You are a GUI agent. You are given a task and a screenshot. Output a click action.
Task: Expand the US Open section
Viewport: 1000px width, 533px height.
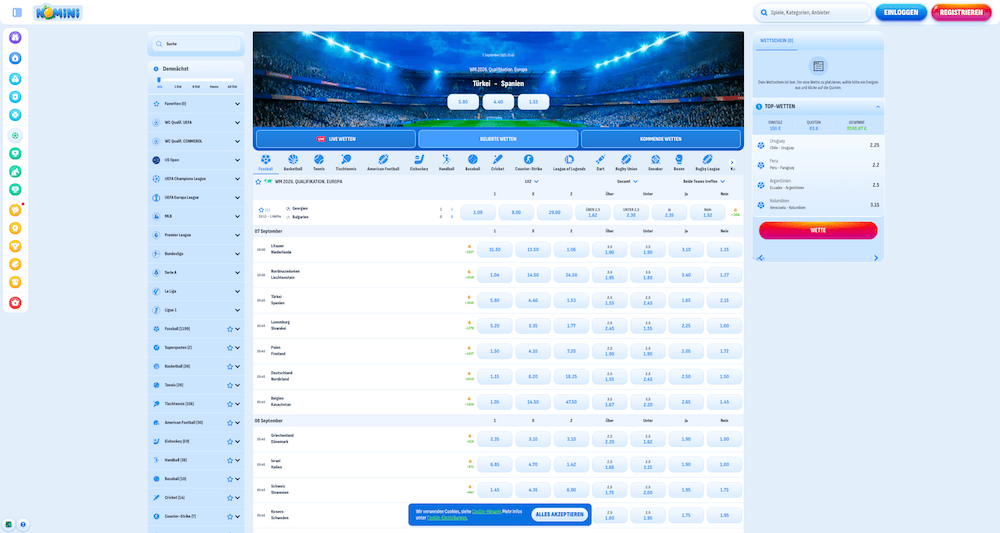[237, 159]
